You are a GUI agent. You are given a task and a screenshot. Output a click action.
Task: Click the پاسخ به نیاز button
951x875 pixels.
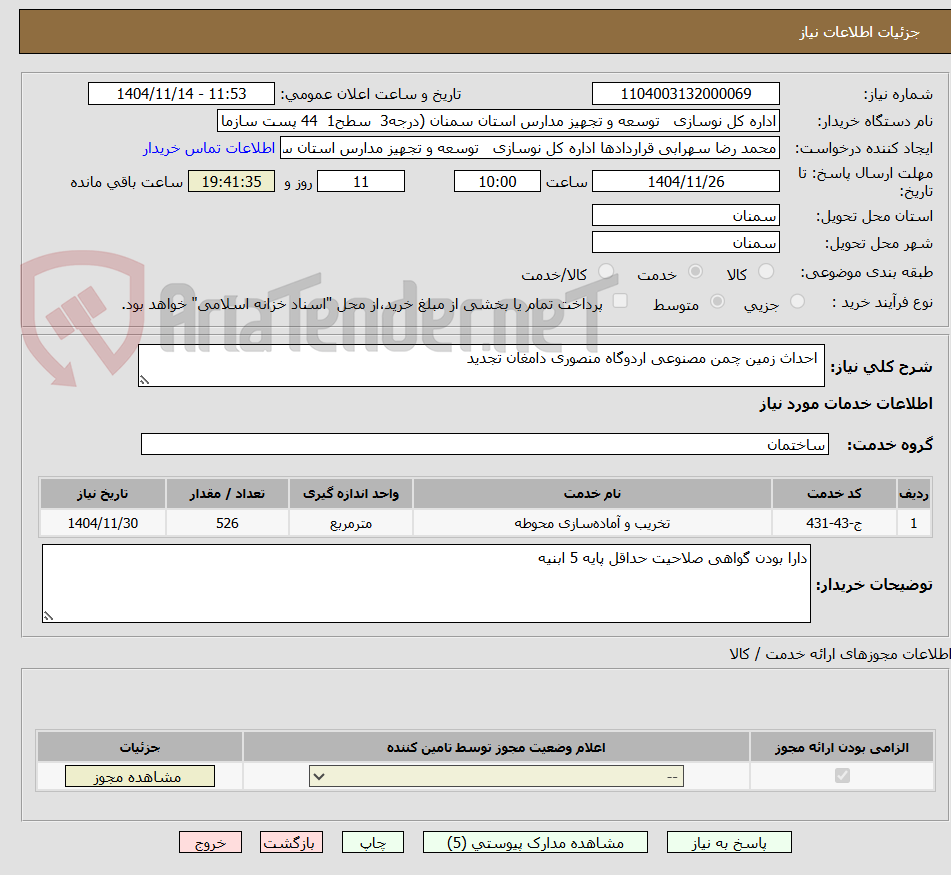[729, 843]
